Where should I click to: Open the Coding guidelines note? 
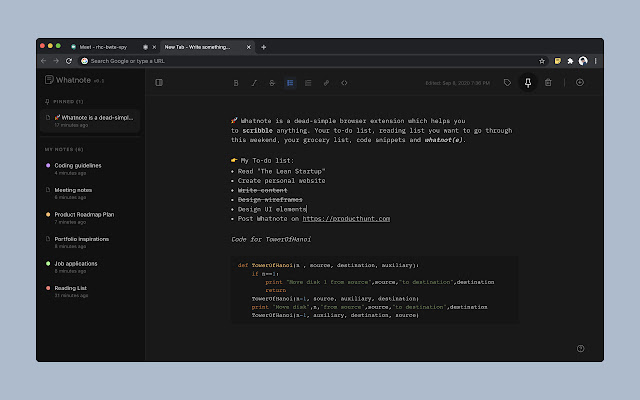click(x=77, y=165)
